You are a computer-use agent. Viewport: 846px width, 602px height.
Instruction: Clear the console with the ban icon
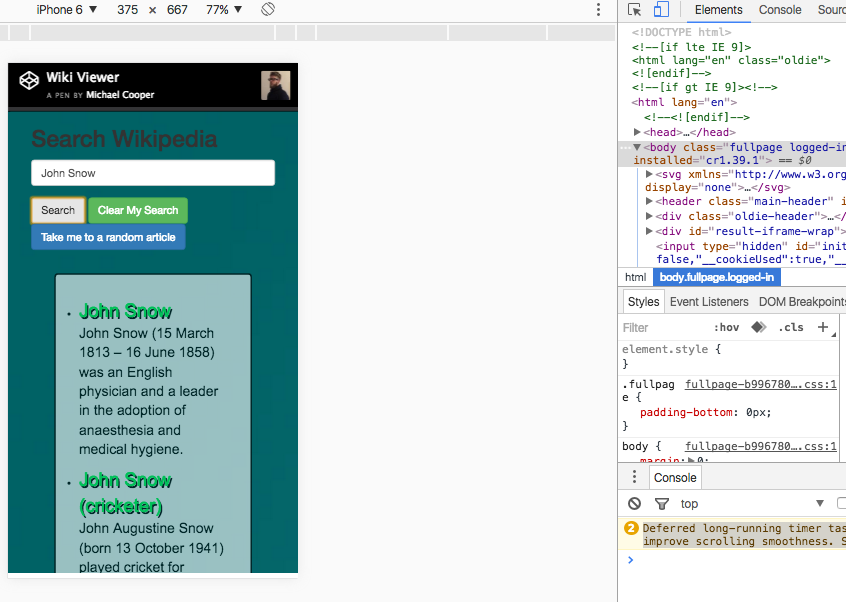[634, 503]
